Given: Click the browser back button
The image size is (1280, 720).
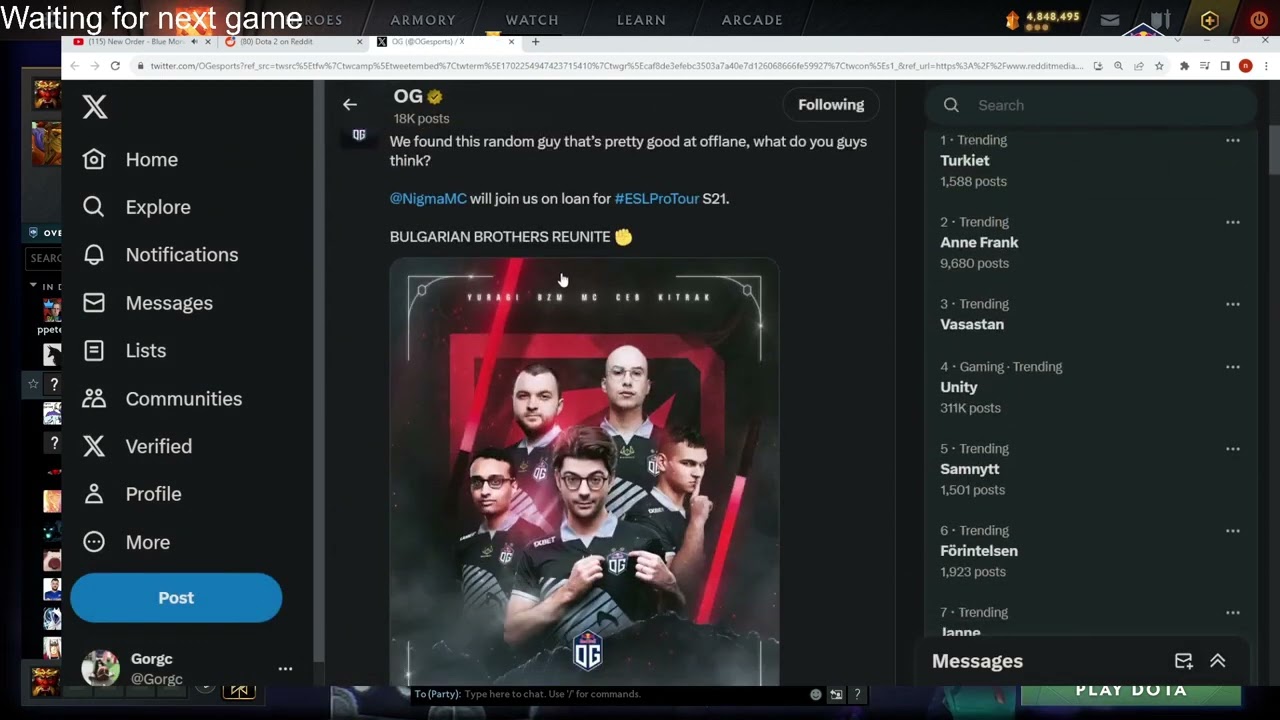Looking at the screenshot, I should pyautogui.click(x=74, y=66).
